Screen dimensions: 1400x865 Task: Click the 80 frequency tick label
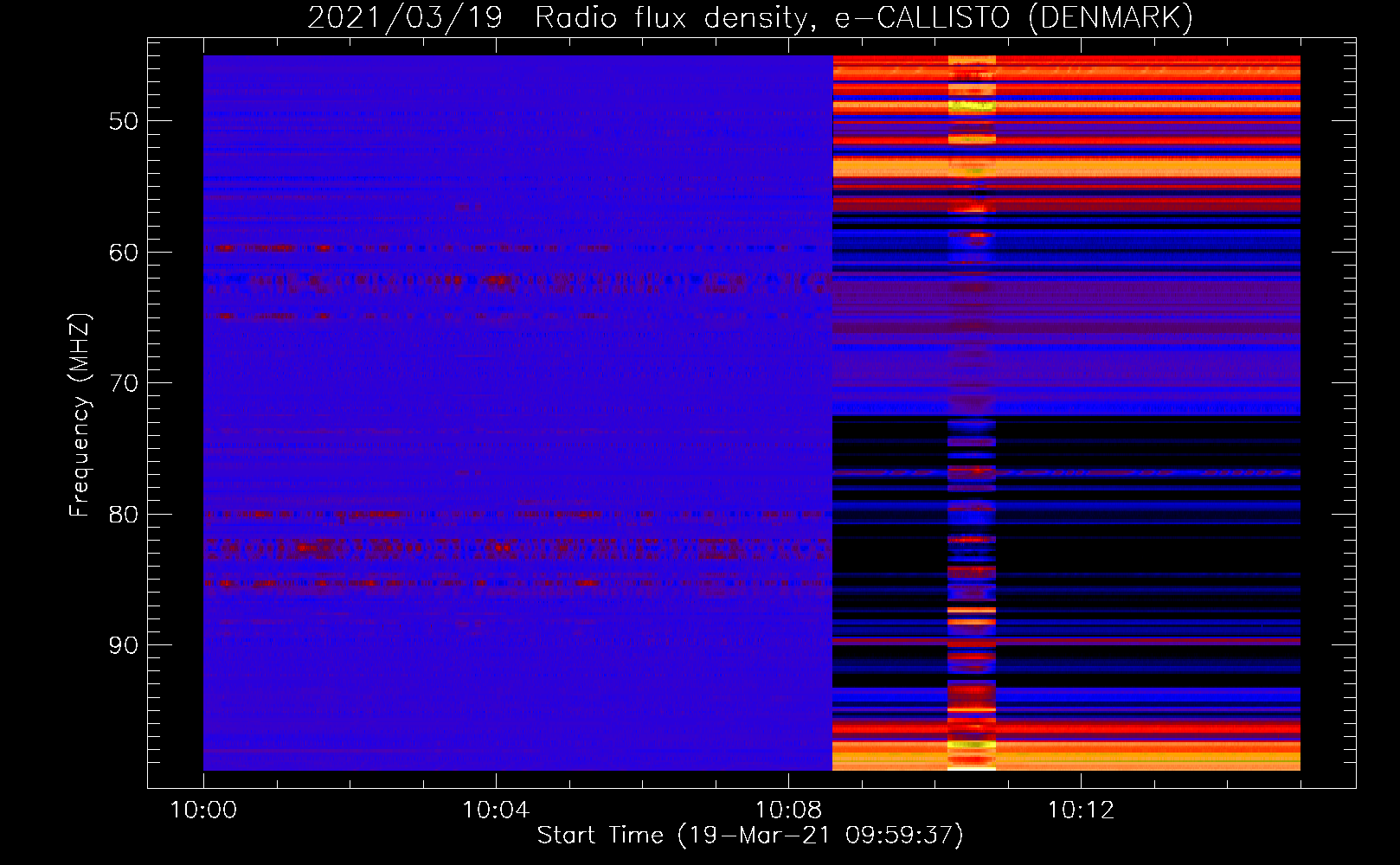124,515
